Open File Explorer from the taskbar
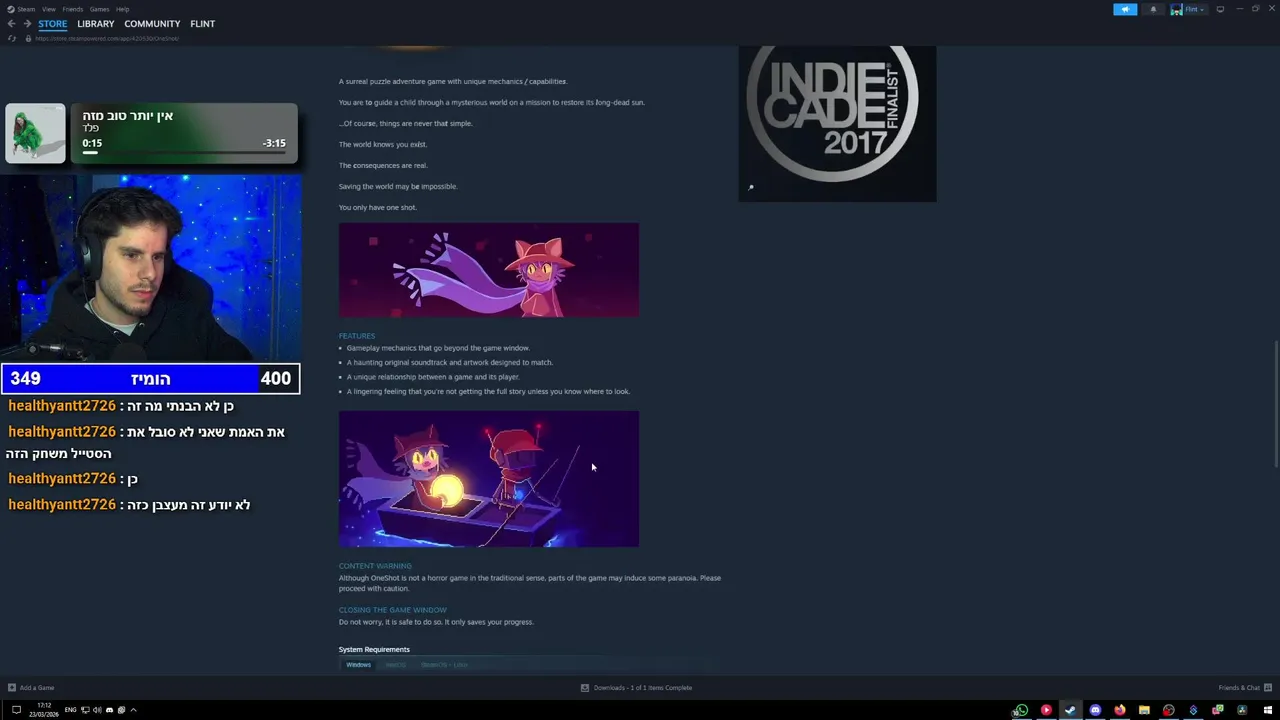The height and width of the screenshot is (720, 1280). [1144, 710]
